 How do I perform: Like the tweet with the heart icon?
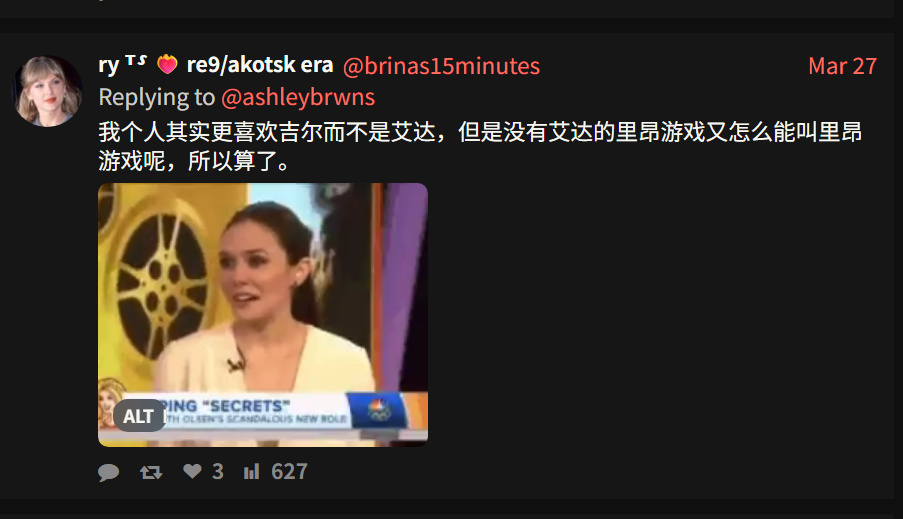pos(192,471)
